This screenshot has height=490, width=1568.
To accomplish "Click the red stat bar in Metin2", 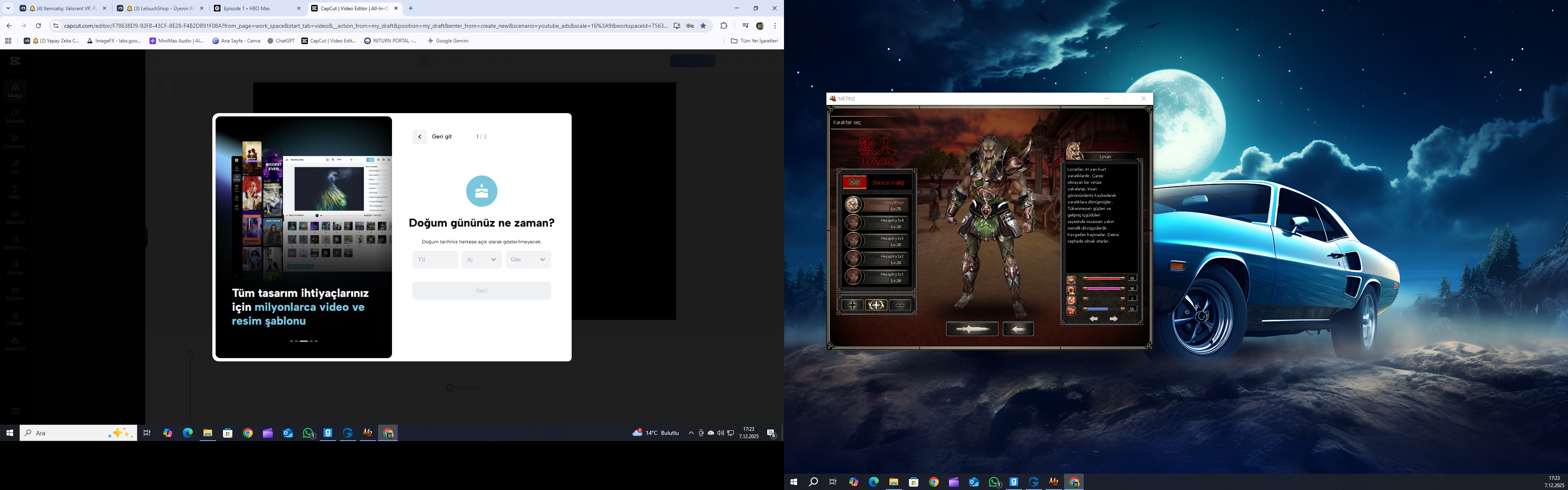I will (x=1104, y=279).
